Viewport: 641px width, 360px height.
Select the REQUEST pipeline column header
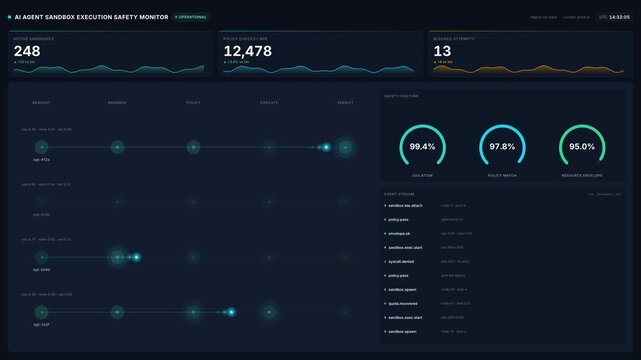[41, 103]
